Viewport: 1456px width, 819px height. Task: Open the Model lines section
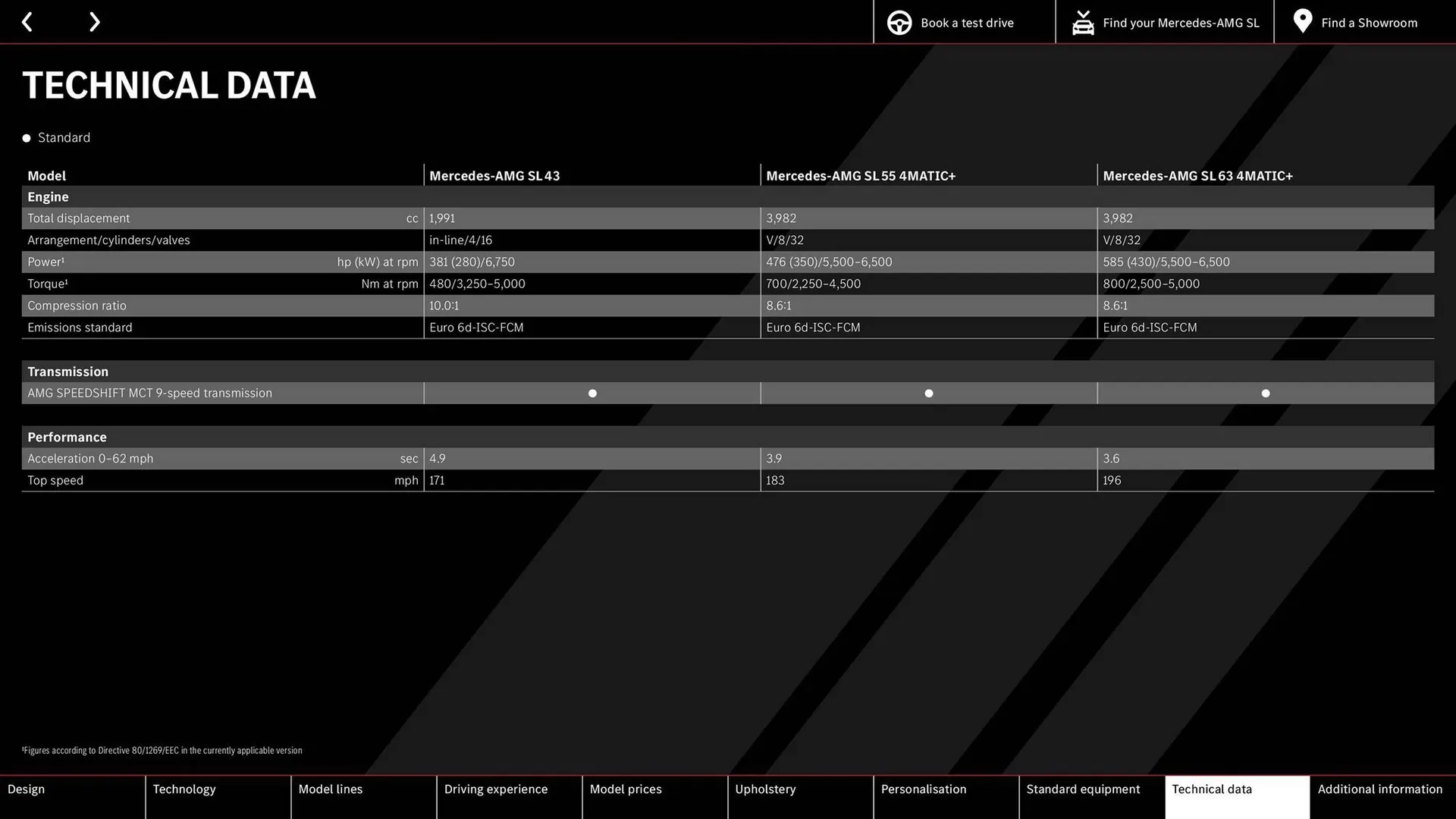point(329,788)
